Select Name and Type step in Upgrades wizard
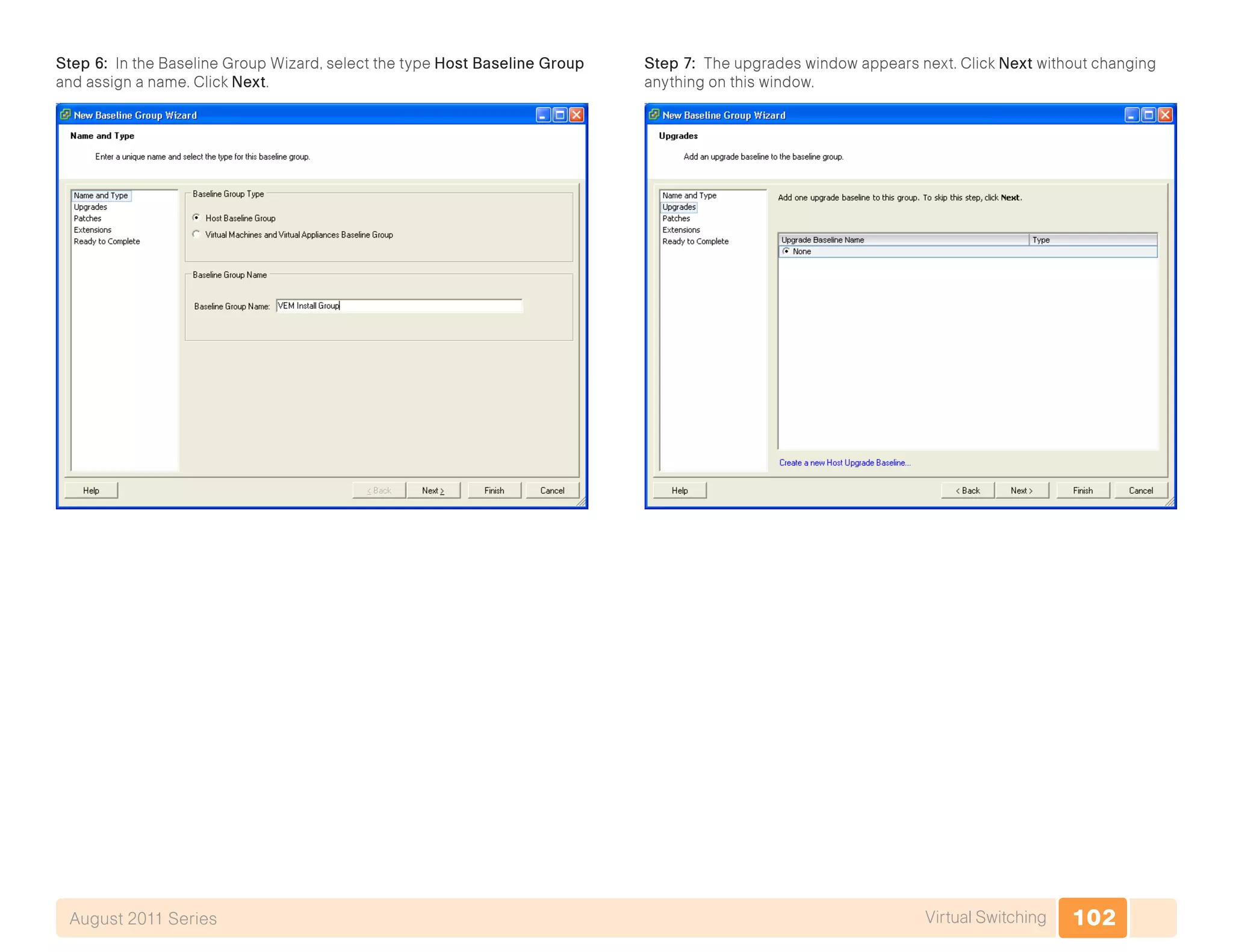 tap(689, 196)
